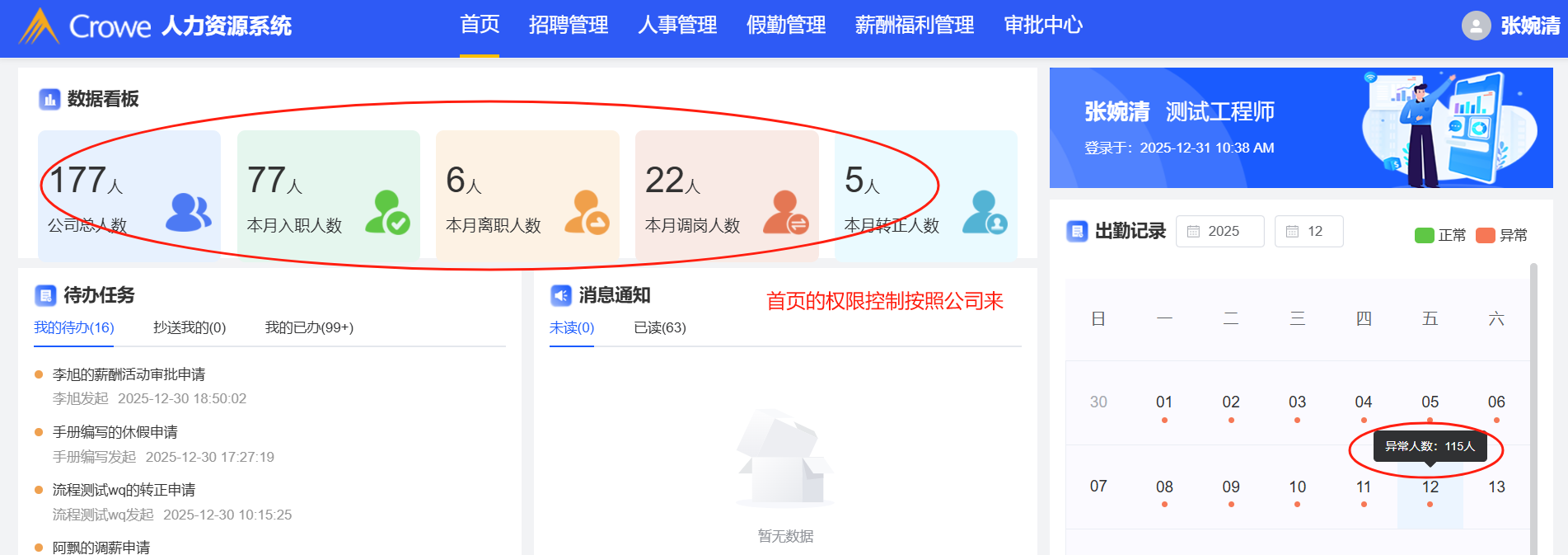This screenshot has width=1568, height=555.
Task: Select calendar date 08
Action: [x=1164, y=487]
